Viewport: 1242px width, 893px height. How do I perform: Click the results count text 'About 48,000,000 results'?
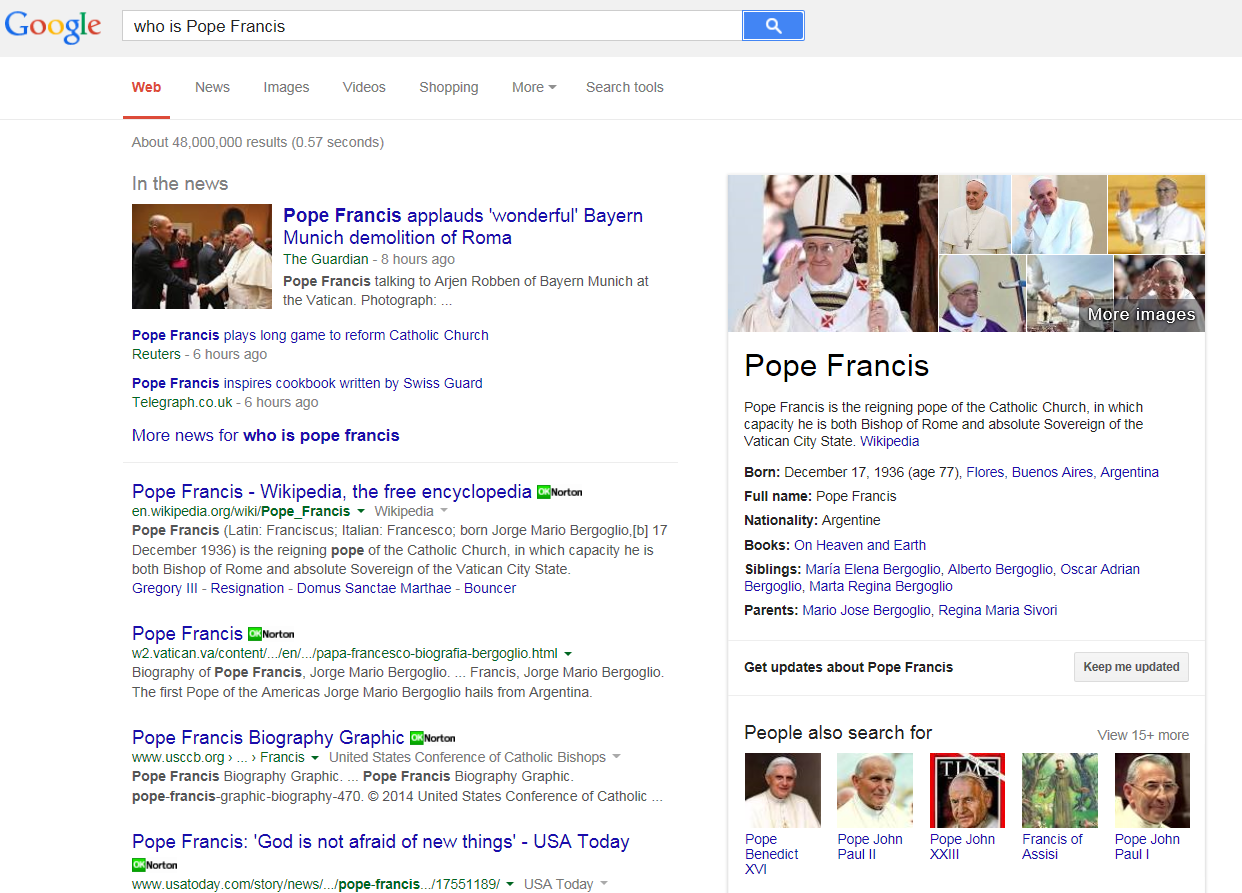(209, 142)
